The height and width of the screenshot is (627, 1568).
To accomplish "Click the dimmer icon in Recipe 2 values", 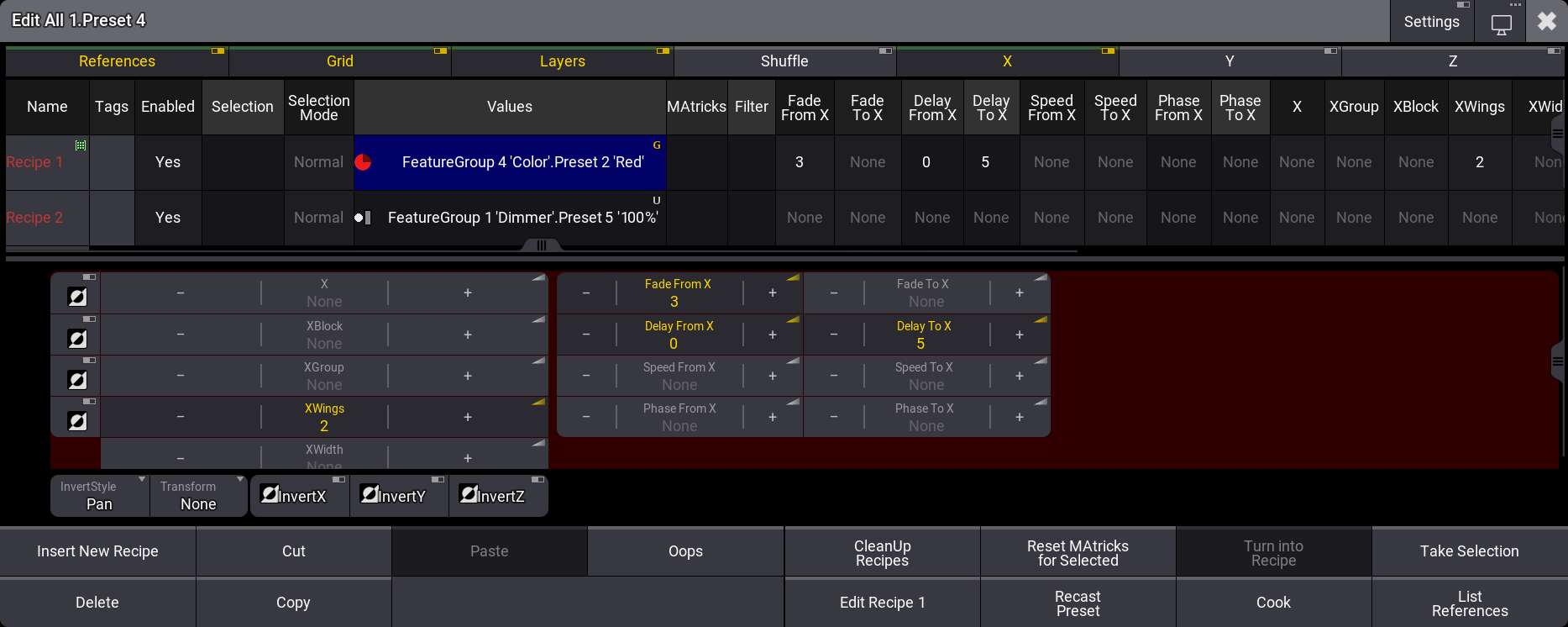I will pos(363,218).
